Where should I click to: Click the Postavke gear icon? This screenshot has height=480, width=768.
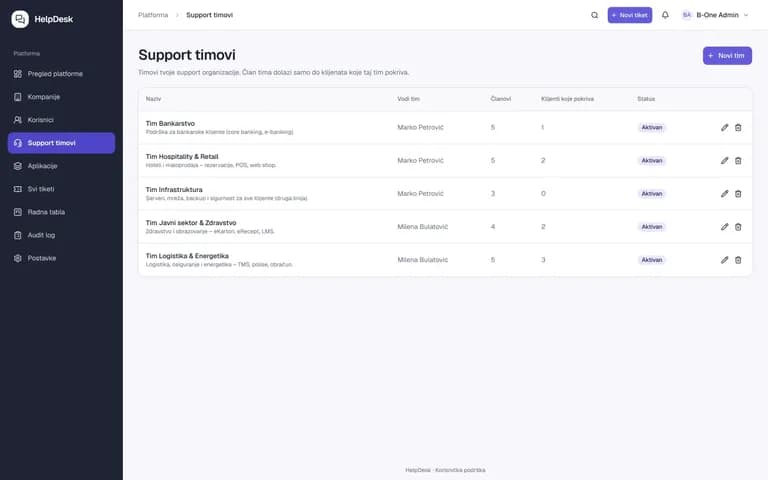[18, 258]
